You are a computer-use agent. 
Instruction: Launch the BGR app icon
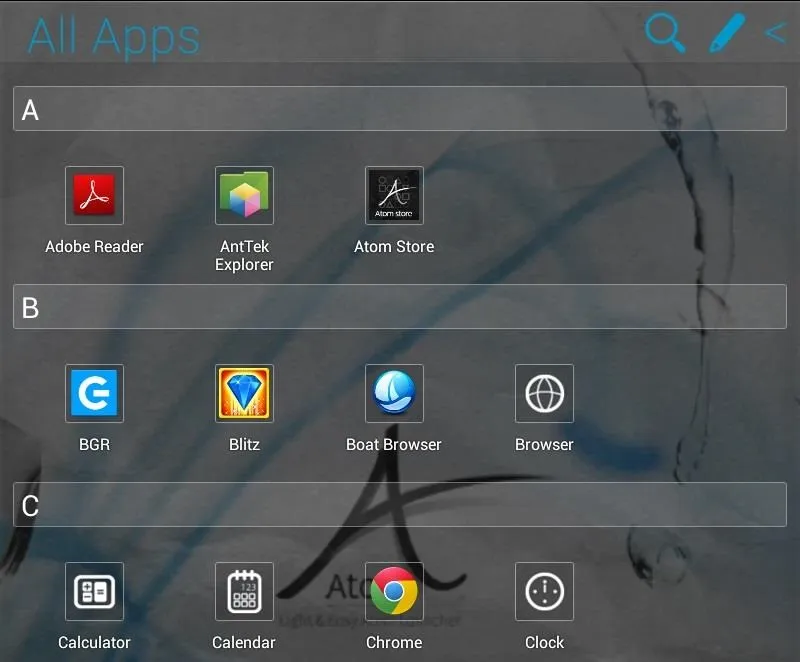tap(94, 393)
